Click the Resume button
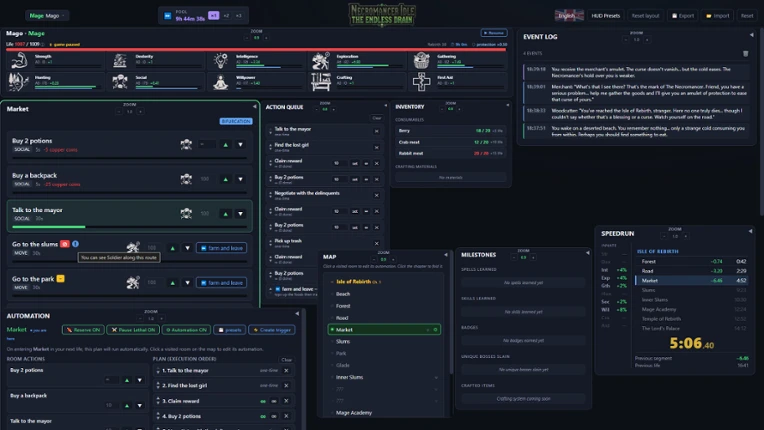This screenshot has height=430, width=764. [494, 33]
